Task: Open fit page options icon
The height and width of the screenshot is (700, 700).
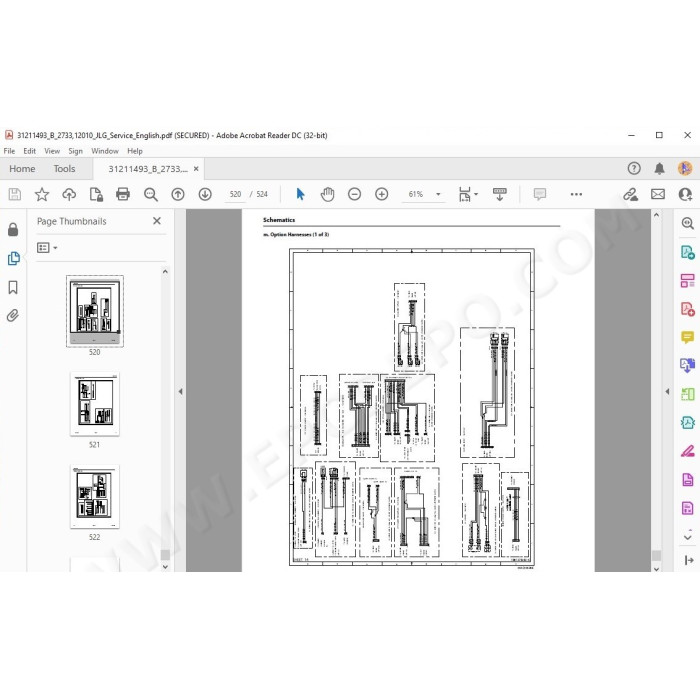Action: click(467, 194)
